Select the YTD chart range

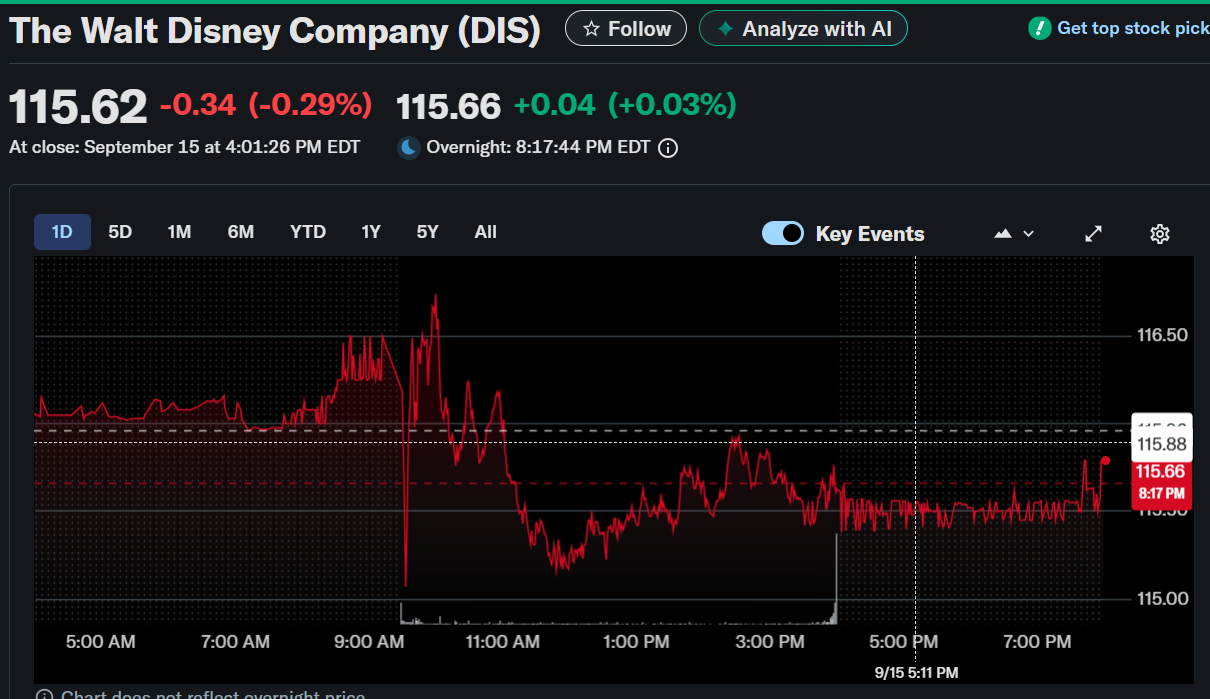(x=308, y=232)
